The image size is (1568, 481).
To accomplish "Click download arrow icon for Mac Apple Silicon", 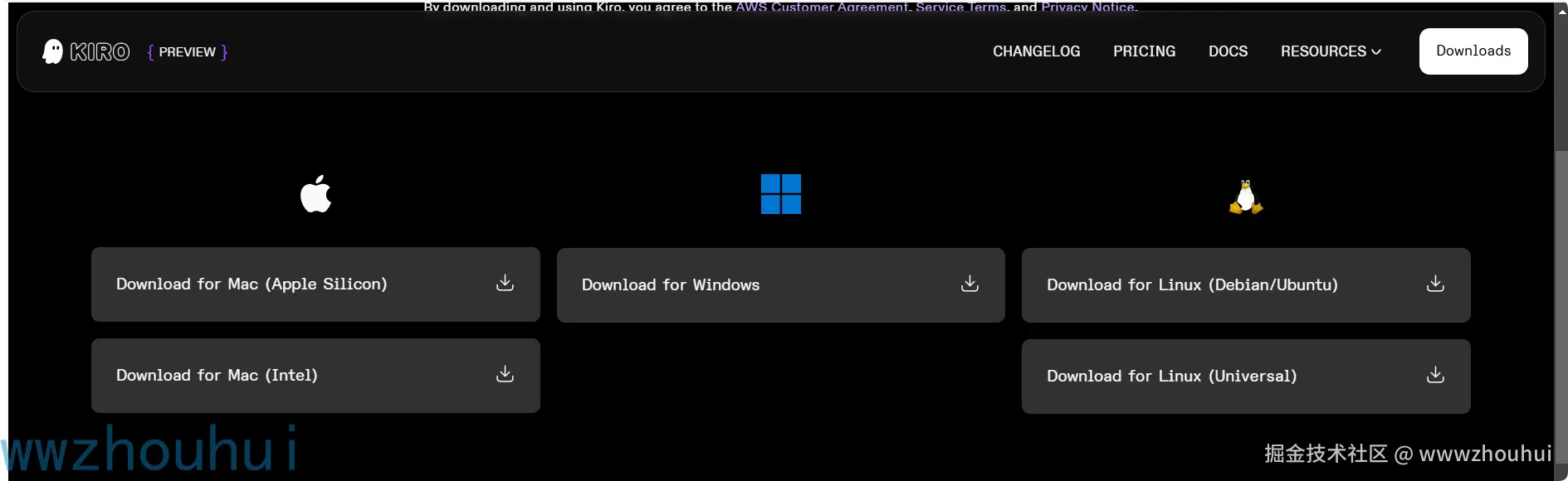I will click(x=505, y=284).
